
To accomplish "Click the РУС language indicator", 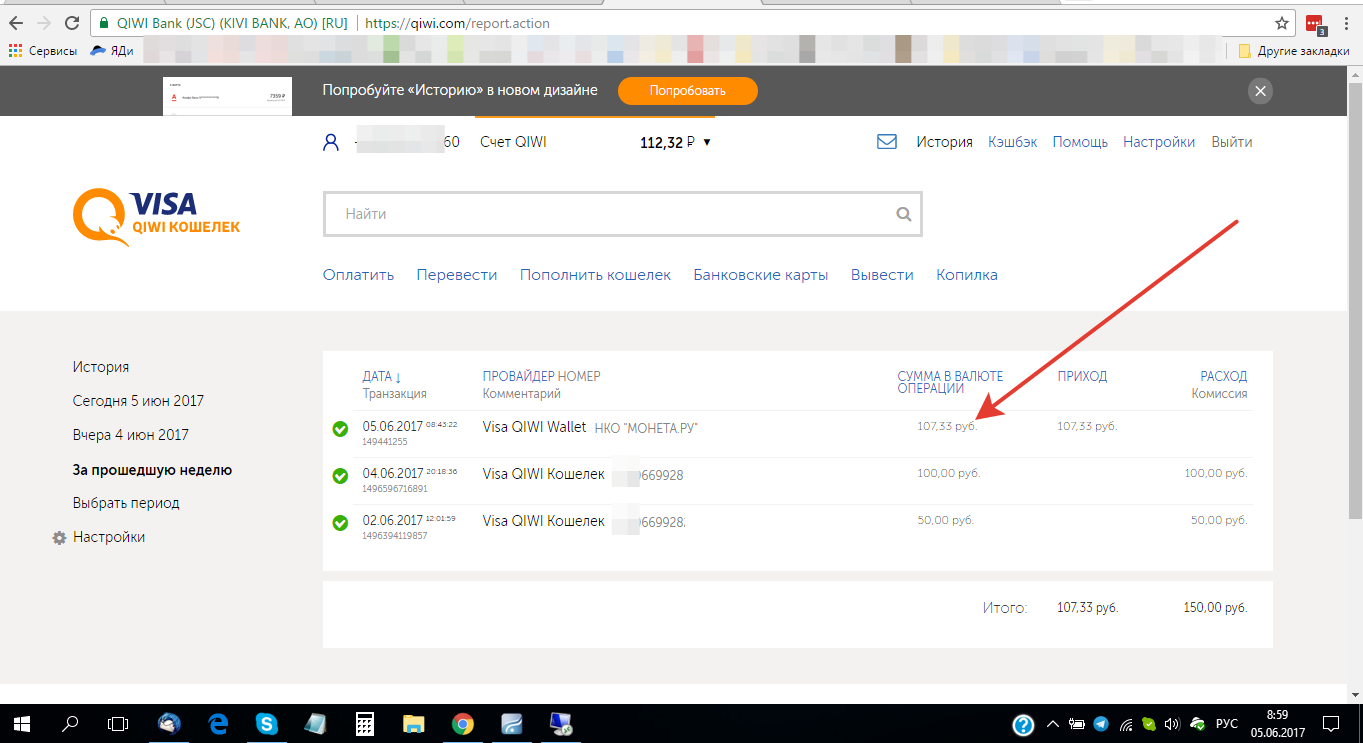I will tap(1227, 724).
